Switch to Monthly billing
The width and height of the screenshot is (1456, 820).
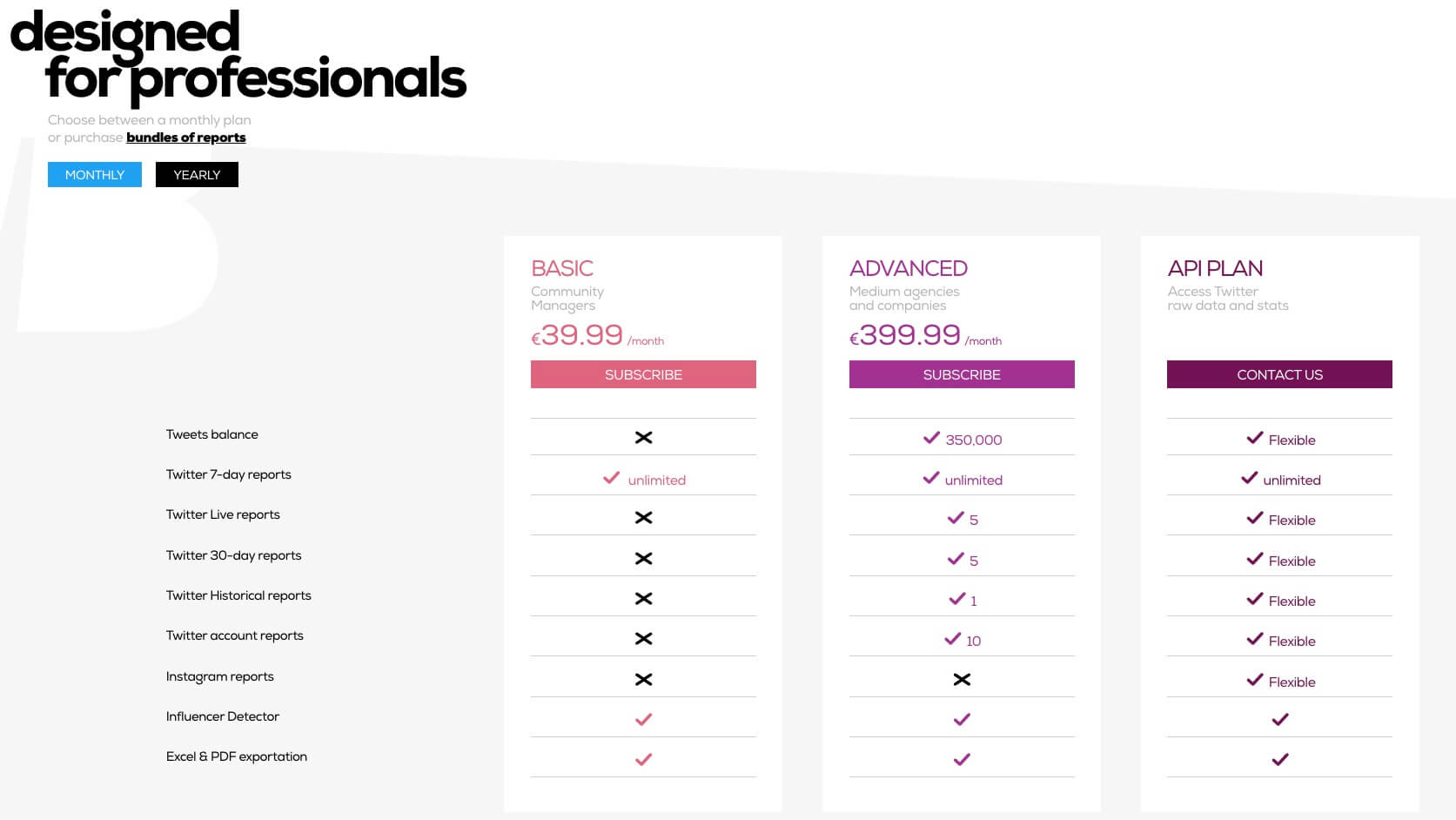95,175
